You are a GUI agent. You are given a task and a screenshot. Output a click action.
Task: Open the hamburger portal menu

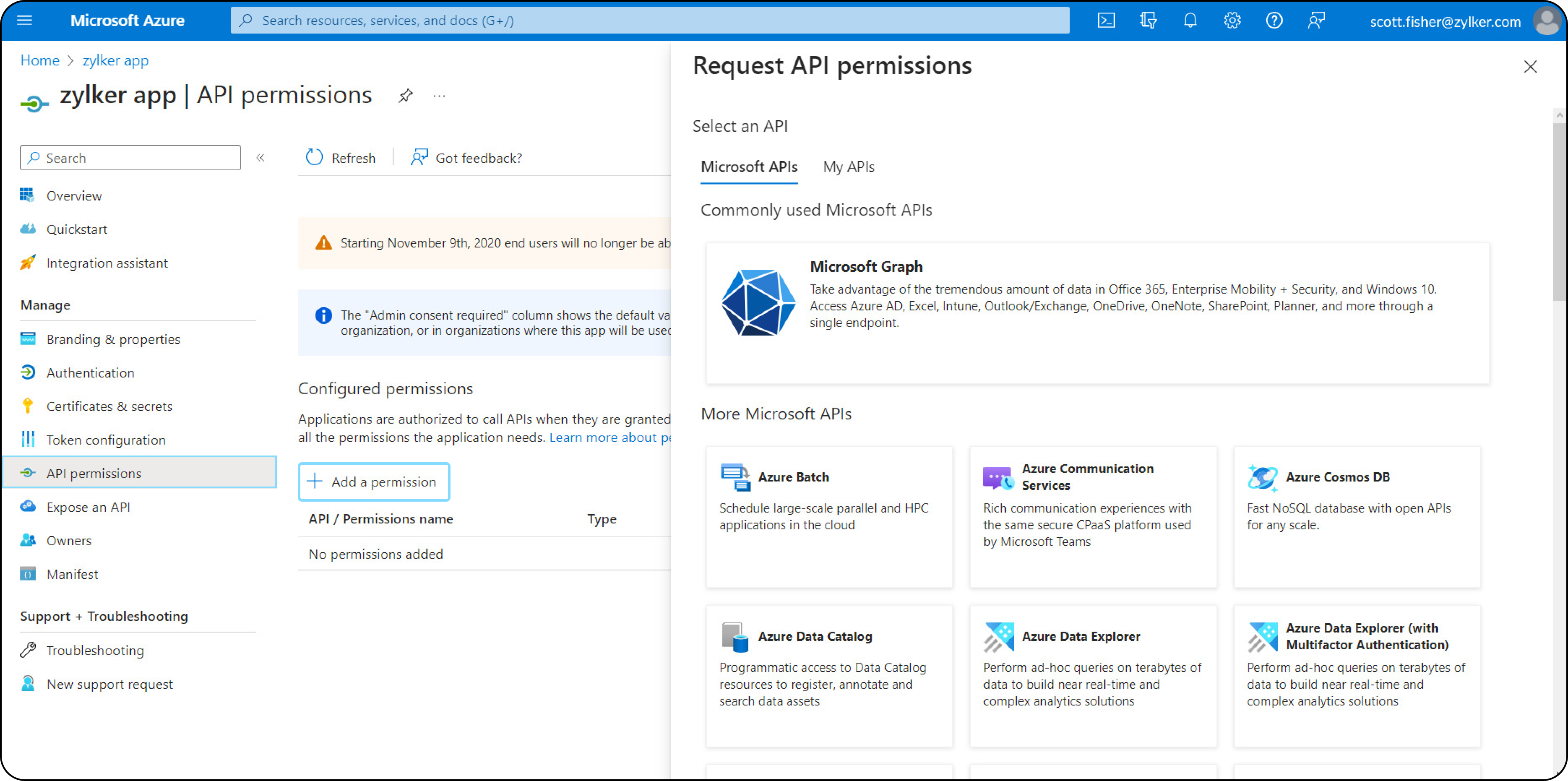click(x=24, y=21)
